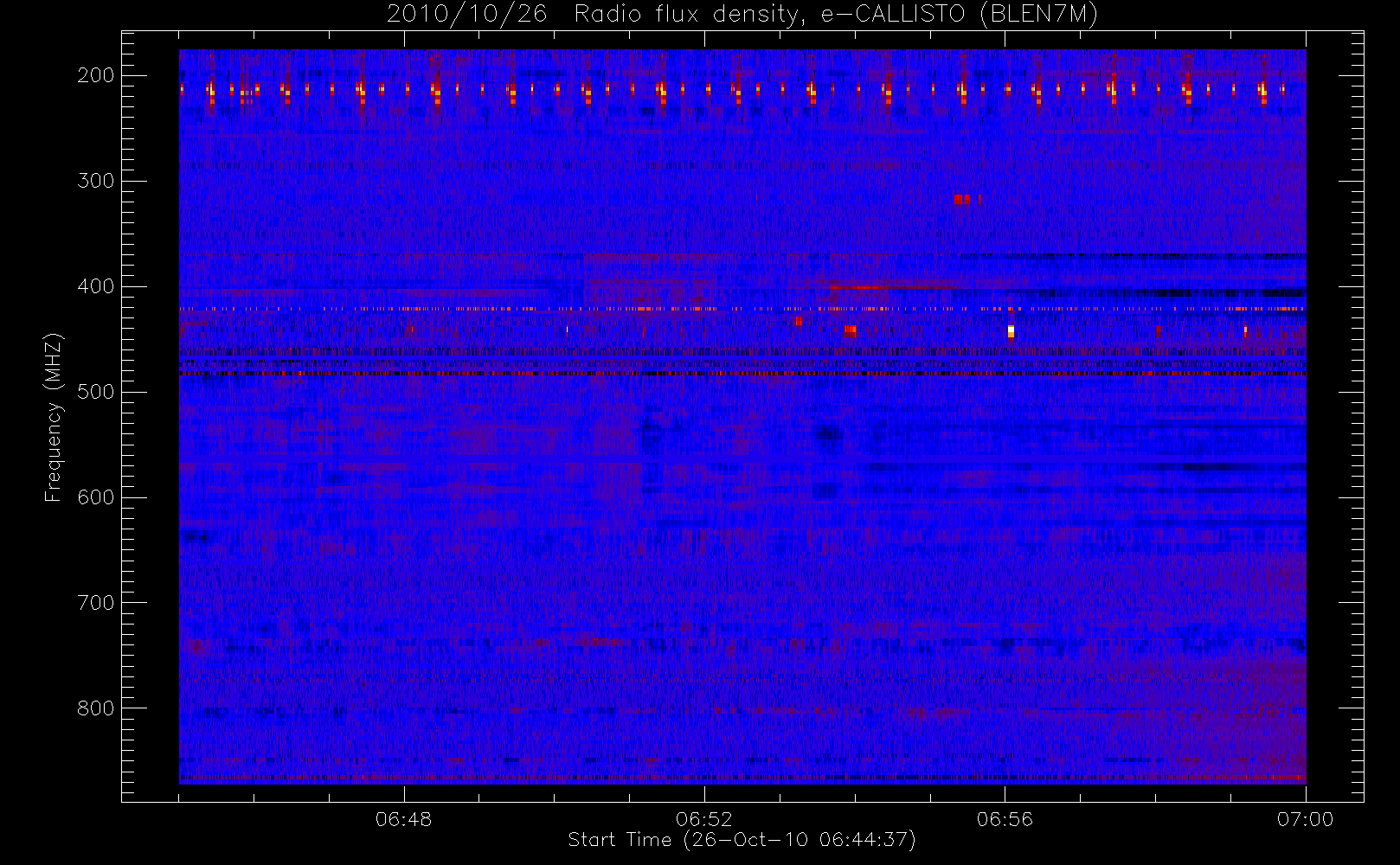Click the Frequency (MHz) axis label
Image resolution: width=1400 pixels, height=865 pixels.
(x=54, y=417)
